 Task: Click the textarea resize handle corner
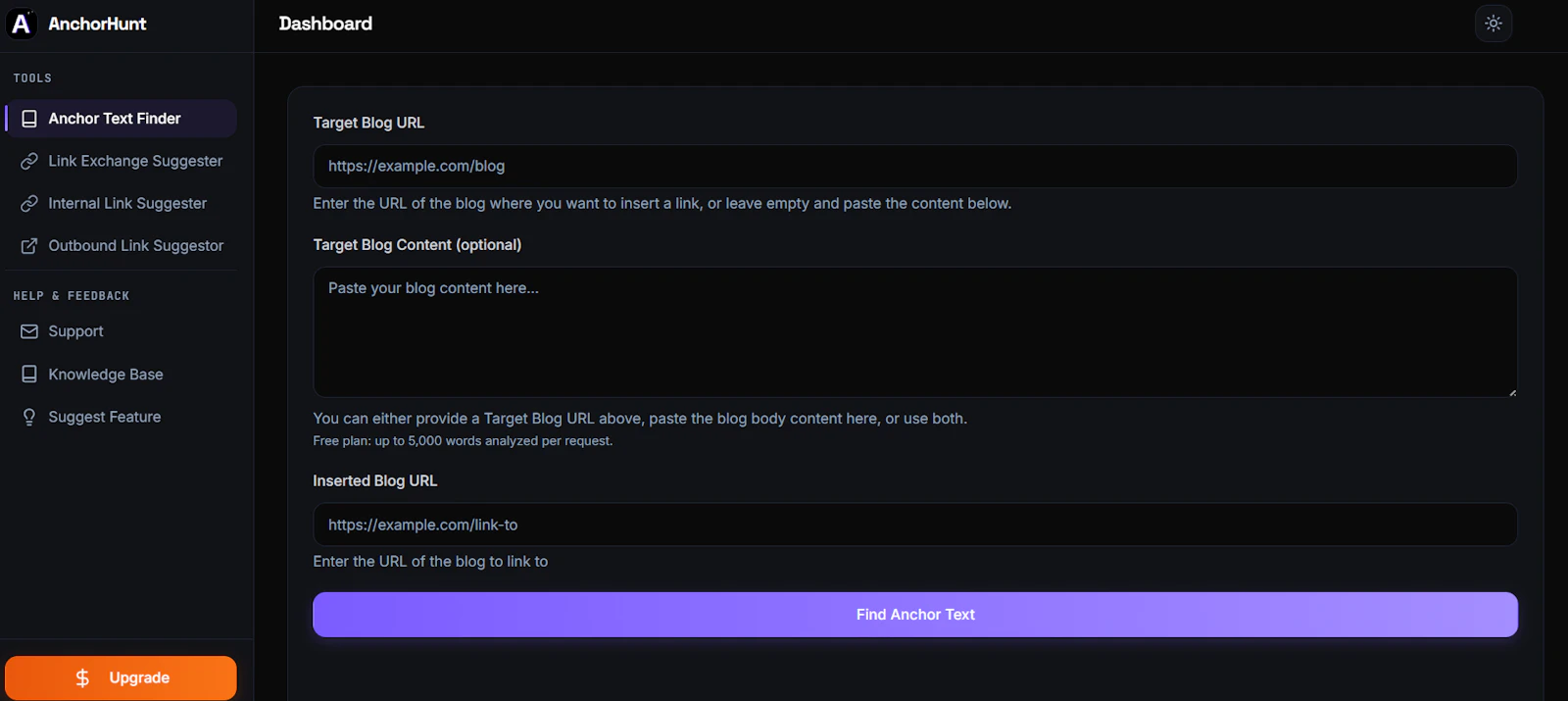tap(1512, 392)
